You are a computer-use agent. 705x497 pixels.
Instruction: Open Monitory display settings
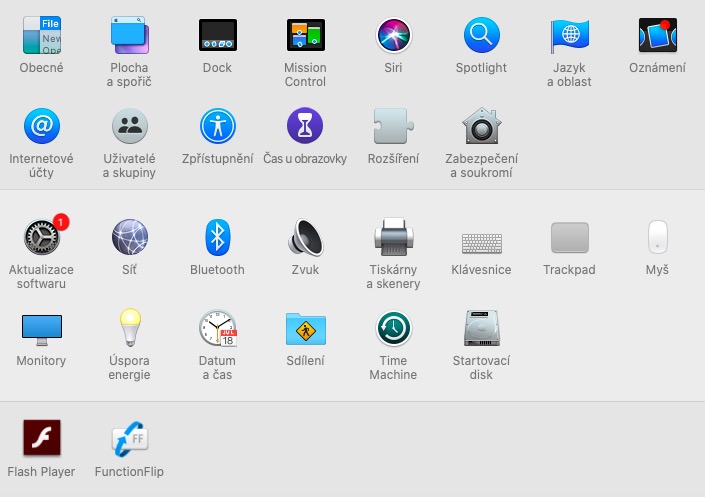[41, 330]
